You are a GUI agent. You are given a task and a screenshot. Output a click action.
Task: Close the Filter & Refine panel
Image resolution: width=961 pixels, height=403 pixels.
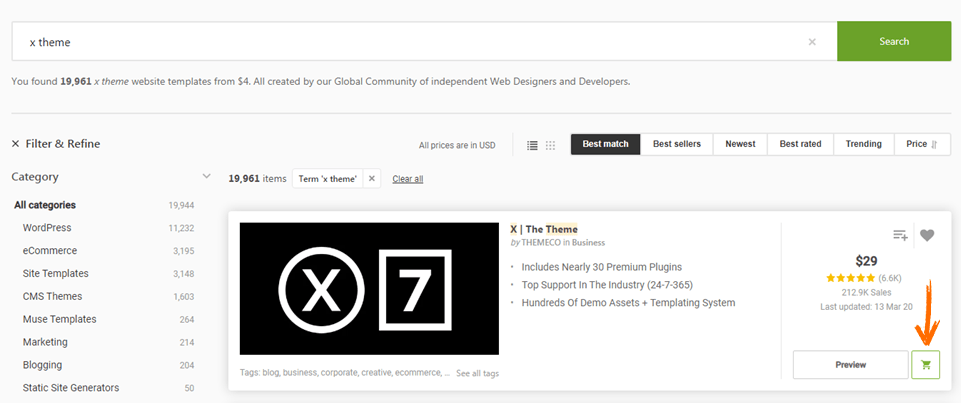[16, 144]
